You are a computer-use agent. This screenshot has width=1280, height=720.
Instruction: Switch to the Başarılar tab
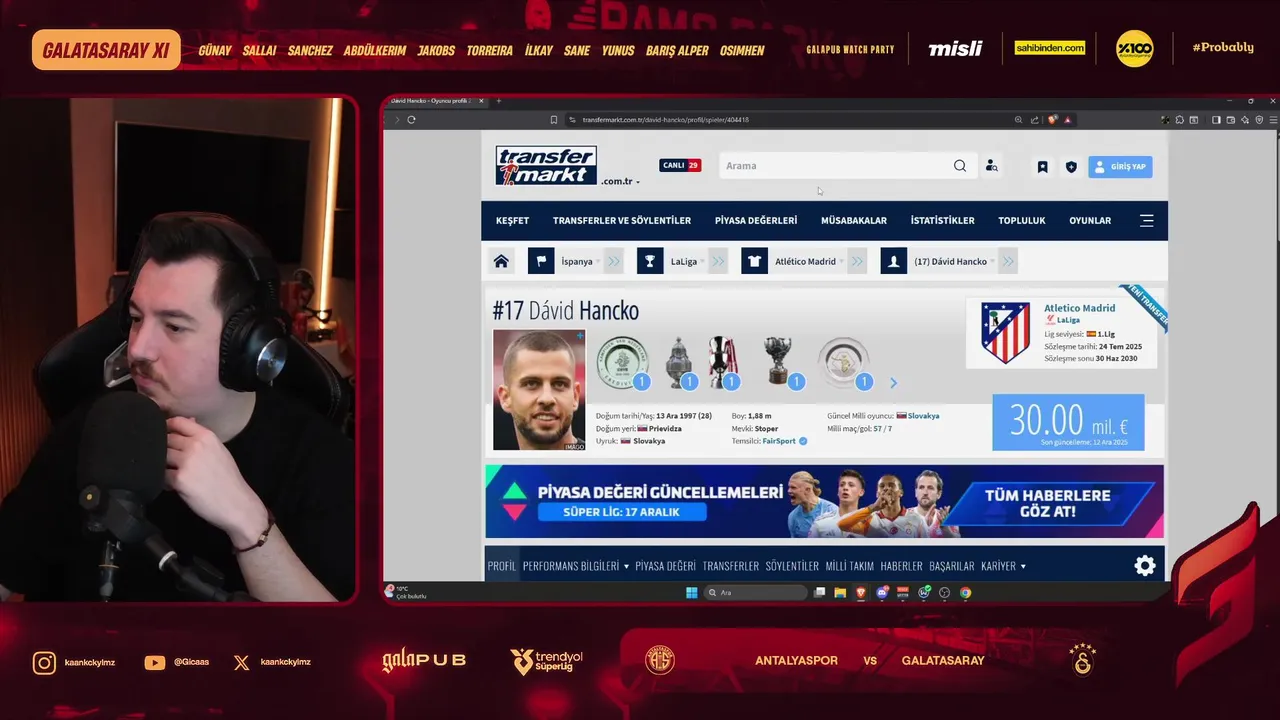click(x=951, y=566)
